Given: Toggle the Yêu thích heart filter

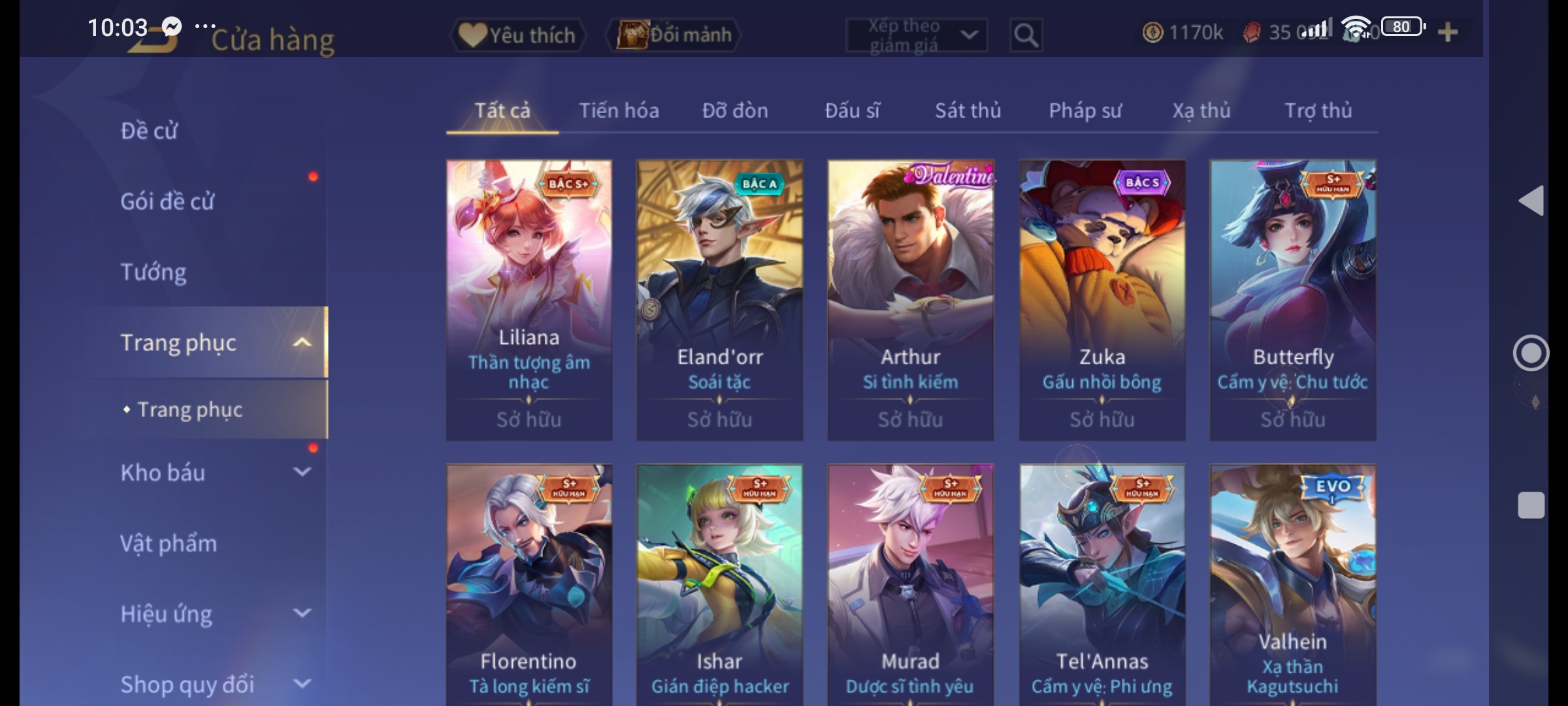Looking at the screenshot, I should coord(519,35).
